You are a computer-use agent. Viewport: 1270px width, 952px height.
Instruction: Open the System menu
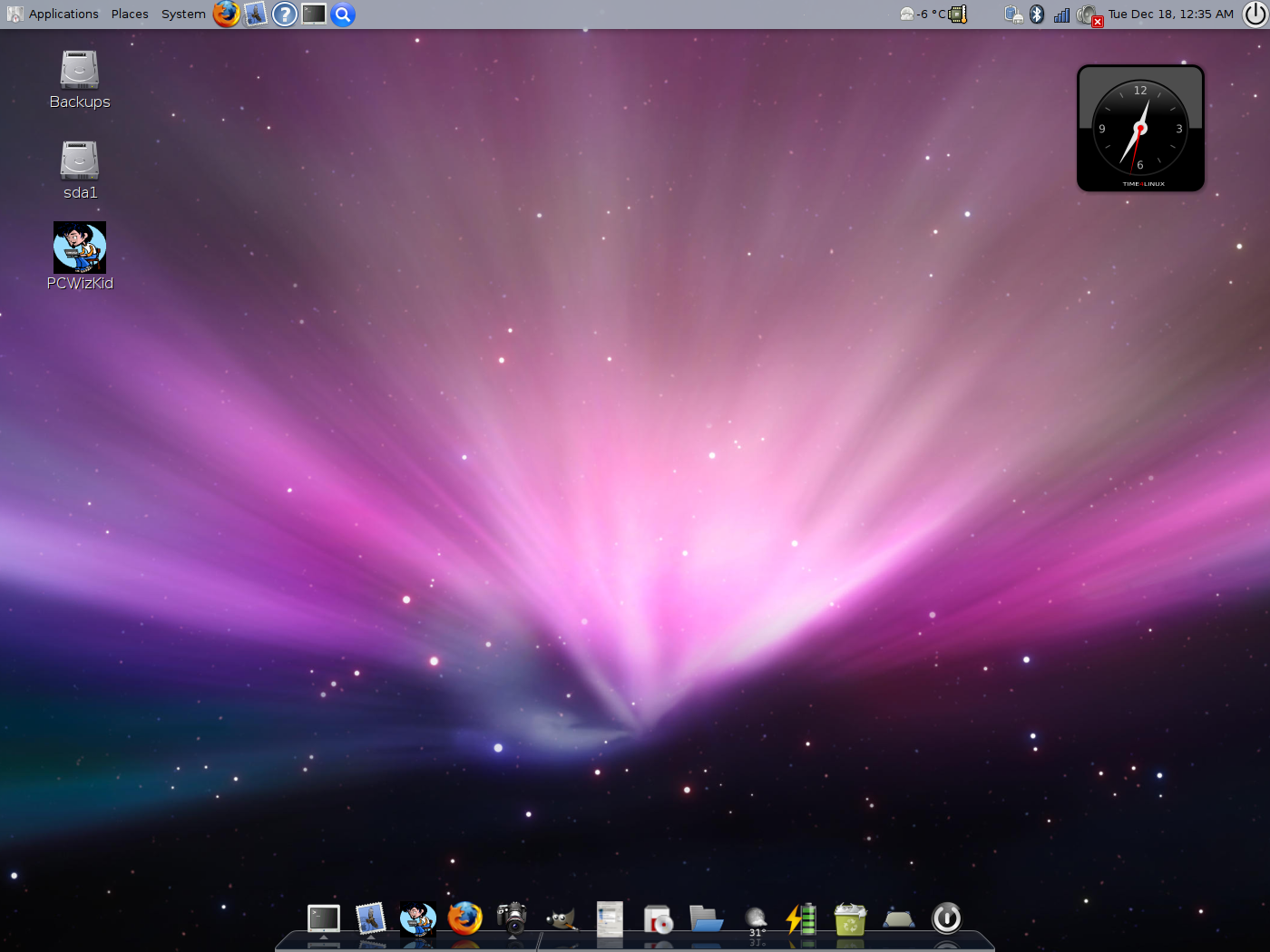pos(183,14)
